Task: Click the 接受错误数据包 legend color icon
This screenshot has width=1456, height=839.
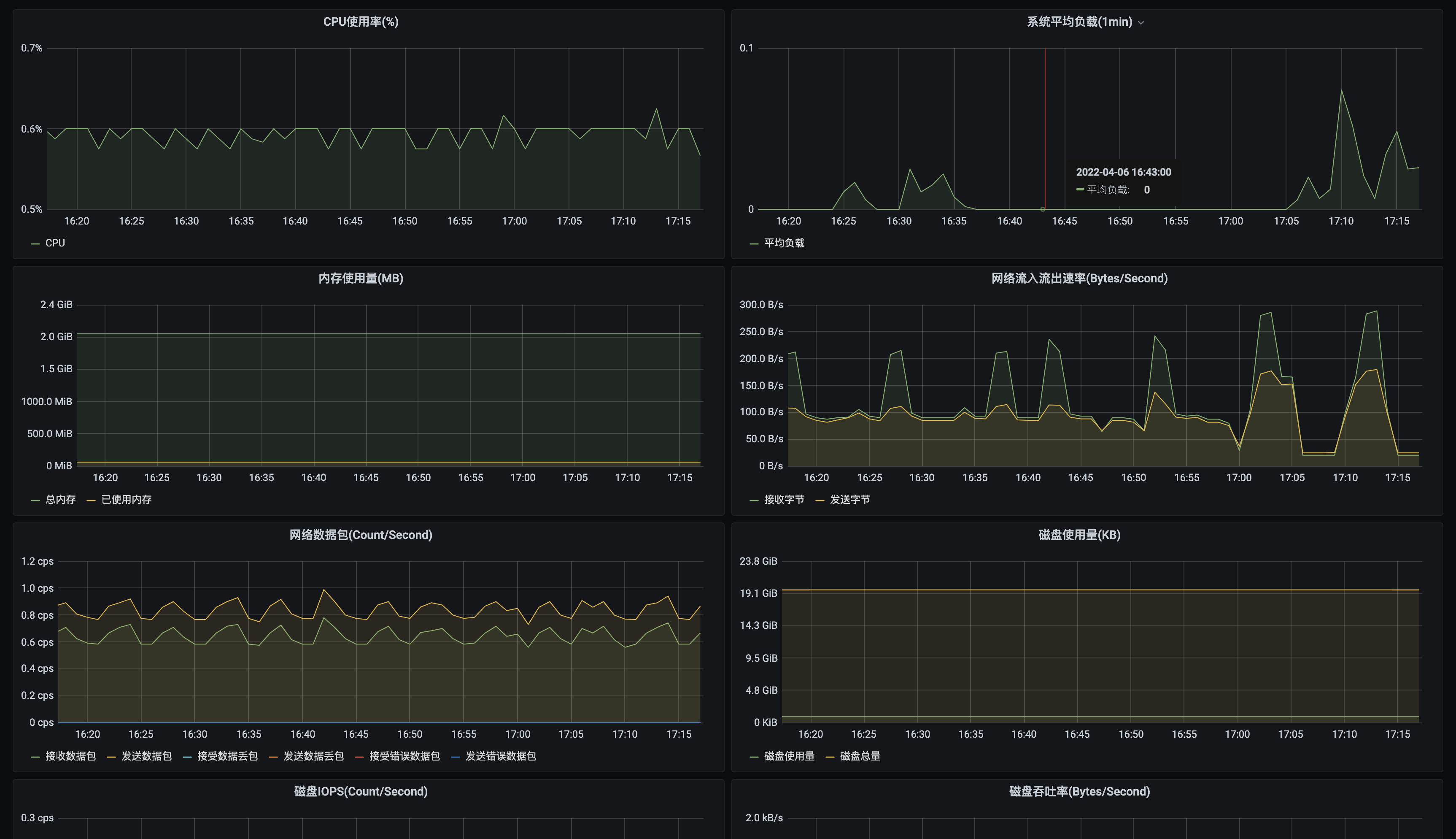Action: coord(359,757)
